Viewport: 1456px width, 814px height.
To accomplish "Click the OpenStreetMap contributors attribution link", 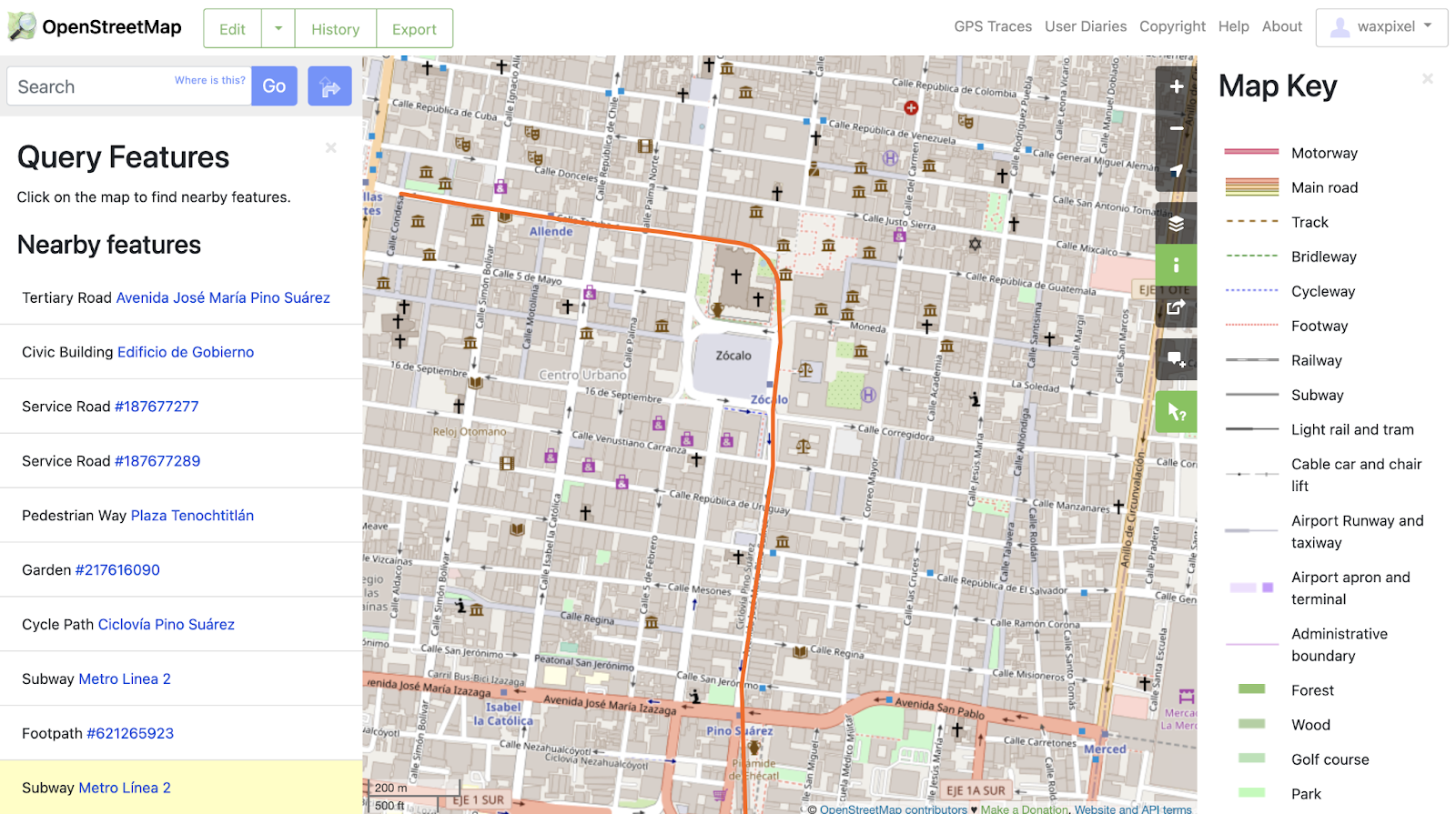I will (x=894, y=809).
